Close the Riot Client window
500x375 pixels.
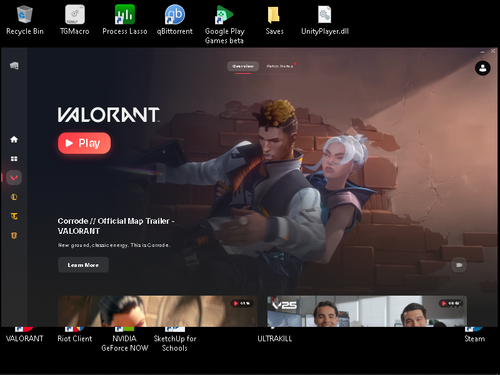click(493, 51)
